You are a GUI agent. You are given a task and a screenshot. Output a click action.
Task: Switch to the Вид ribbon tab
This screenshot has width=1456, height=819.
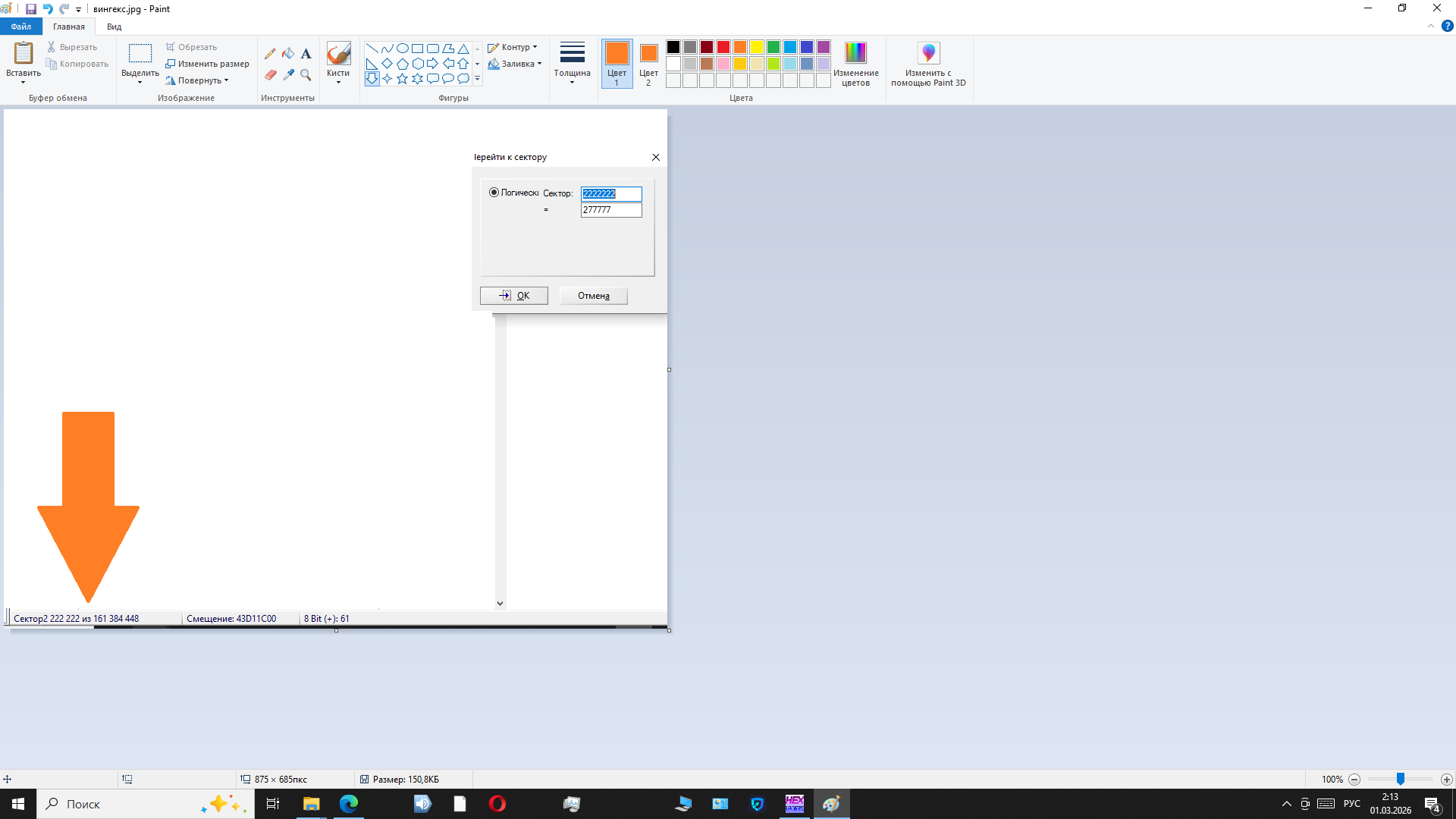click(x=114, y=27)
